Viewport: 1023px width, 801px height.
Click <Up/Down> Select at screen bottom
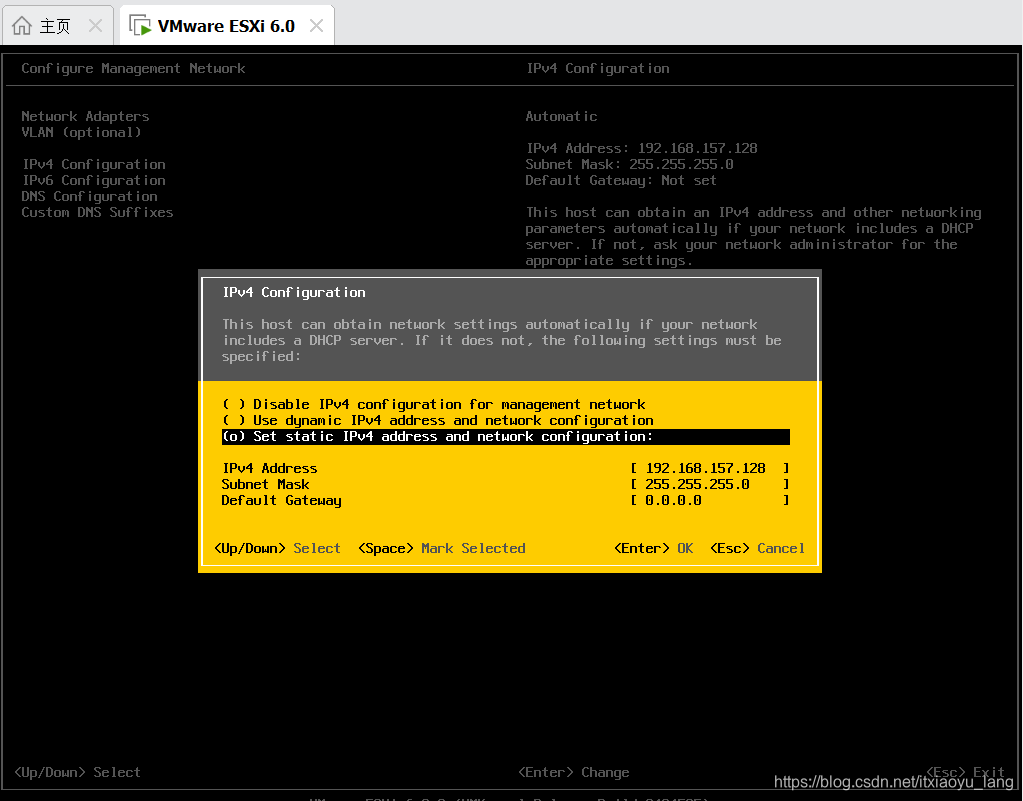click(78, 772)
